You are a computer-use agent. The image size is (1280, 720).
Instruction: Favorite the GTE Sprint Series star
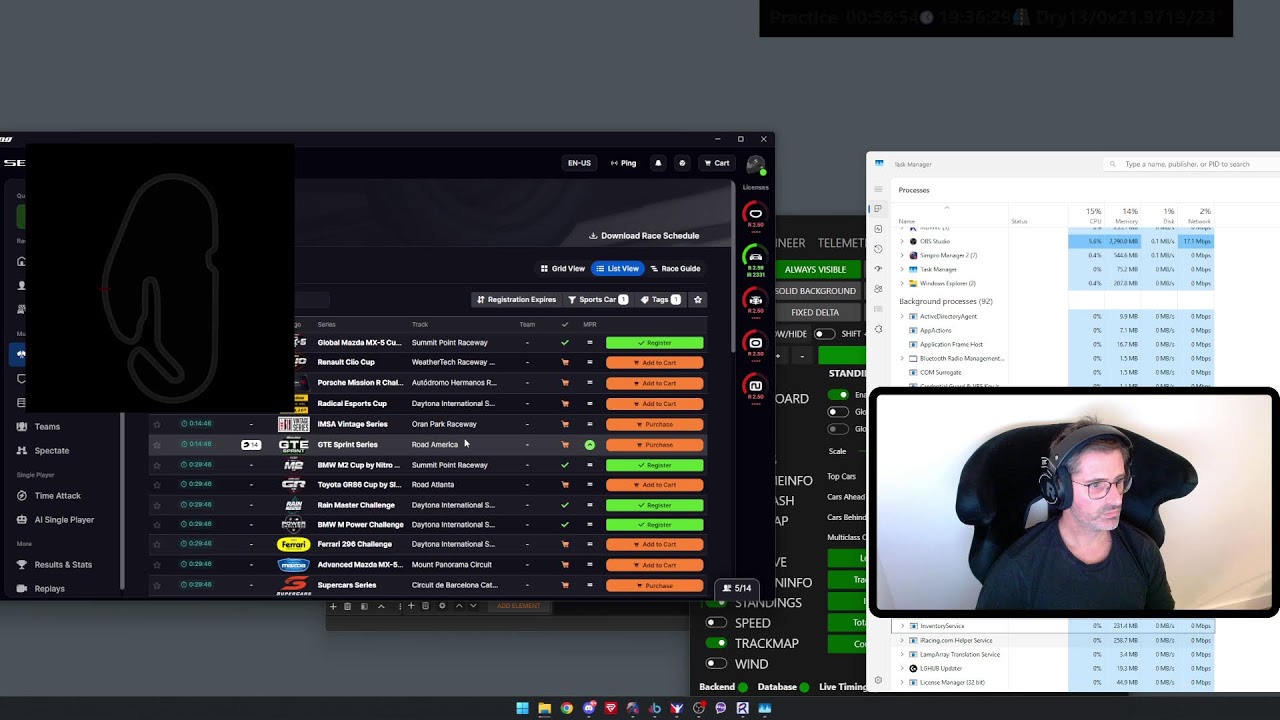click(157, 444)
